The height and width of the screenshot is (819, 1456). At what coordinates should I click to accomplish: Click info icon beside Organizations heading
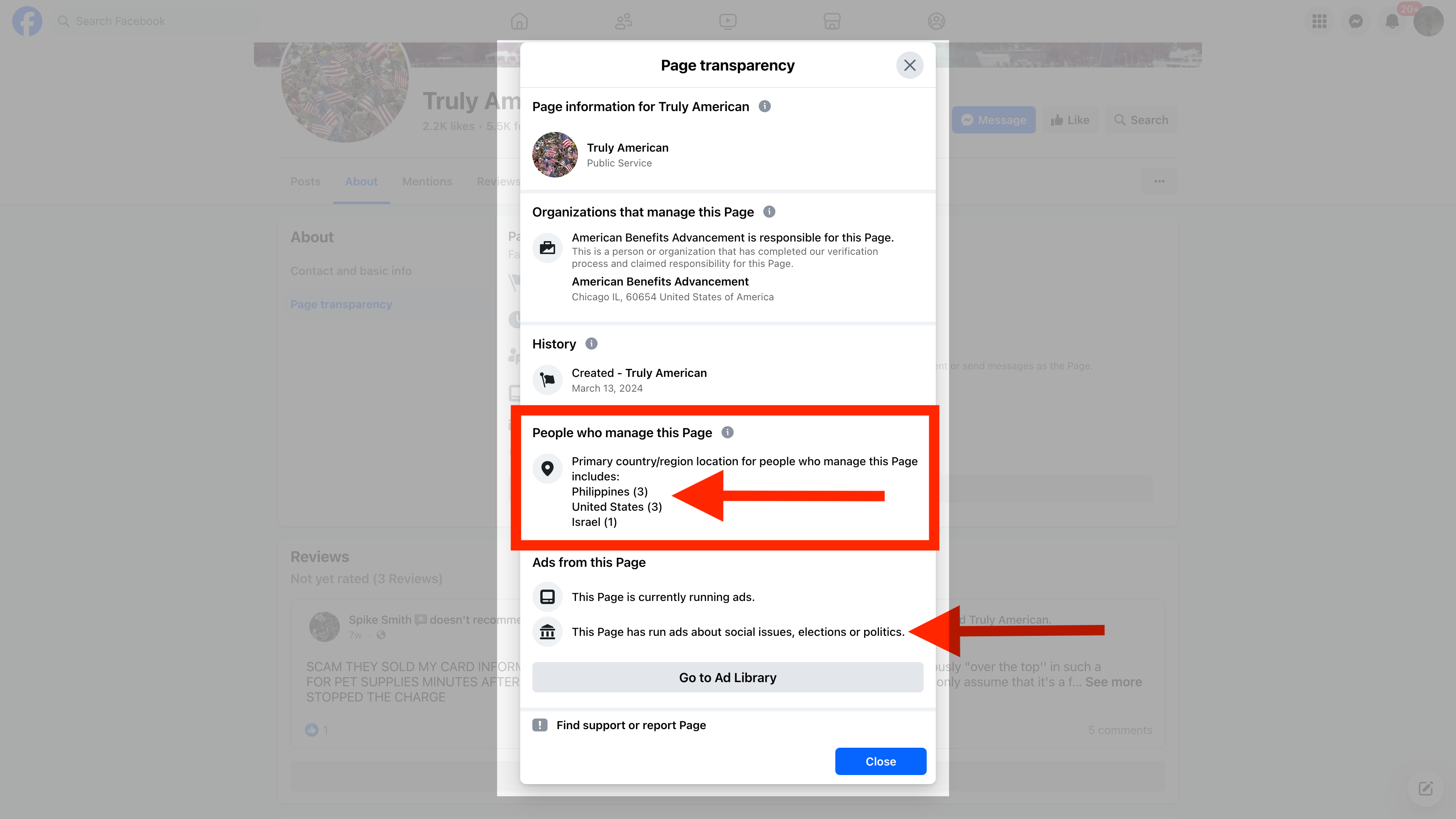point(769,212)
